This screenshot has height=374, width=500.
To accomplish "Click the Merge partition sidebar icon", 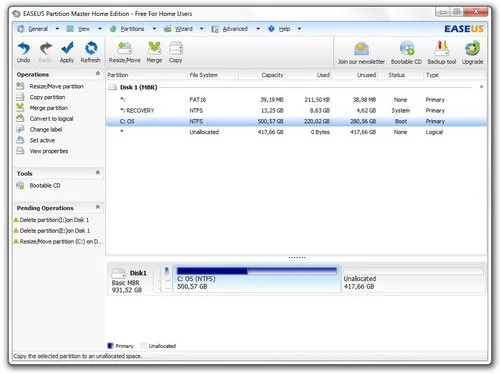I will point(20,108).
